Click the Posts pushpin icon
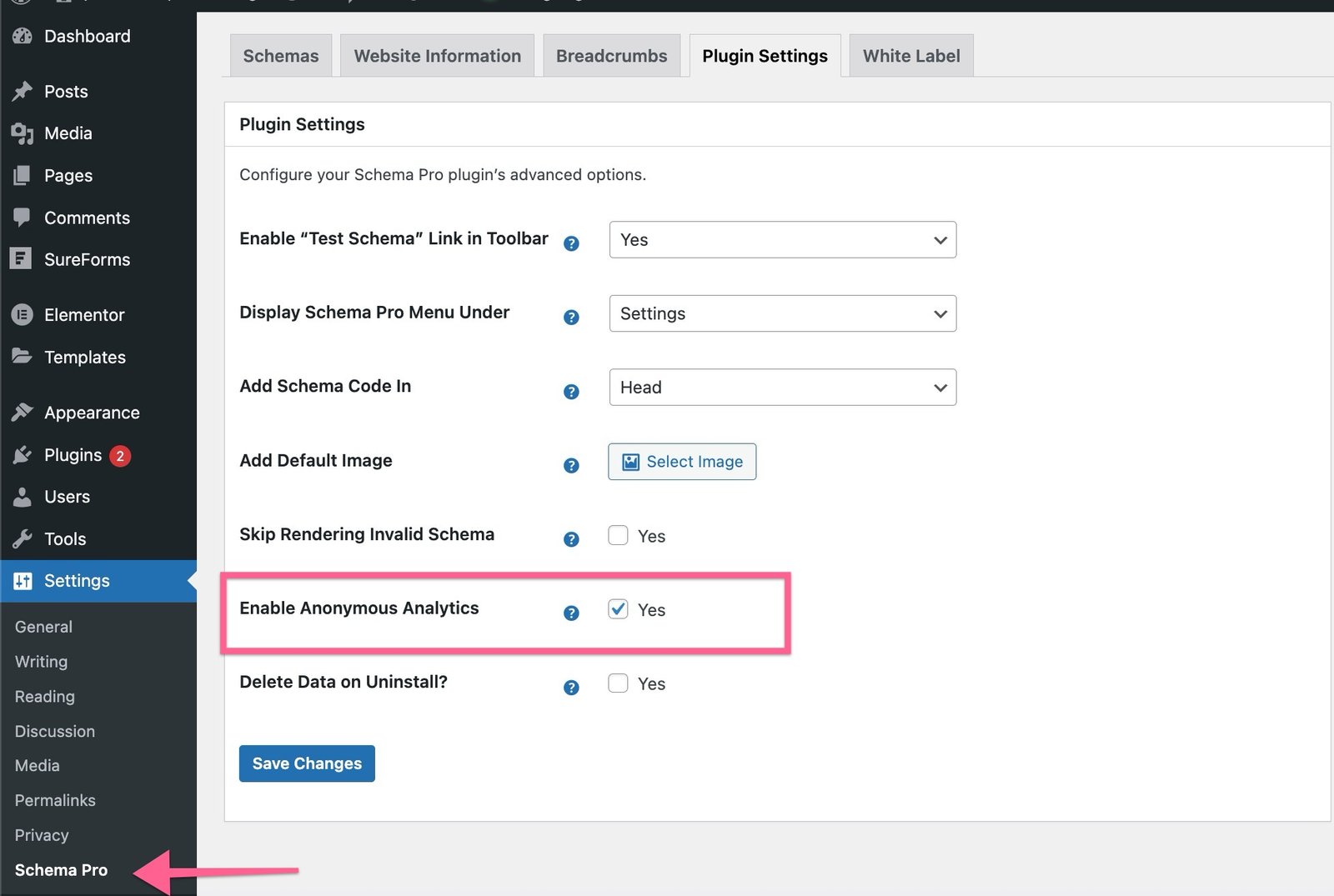1334x896 pixels. click(x=23, y=91)
